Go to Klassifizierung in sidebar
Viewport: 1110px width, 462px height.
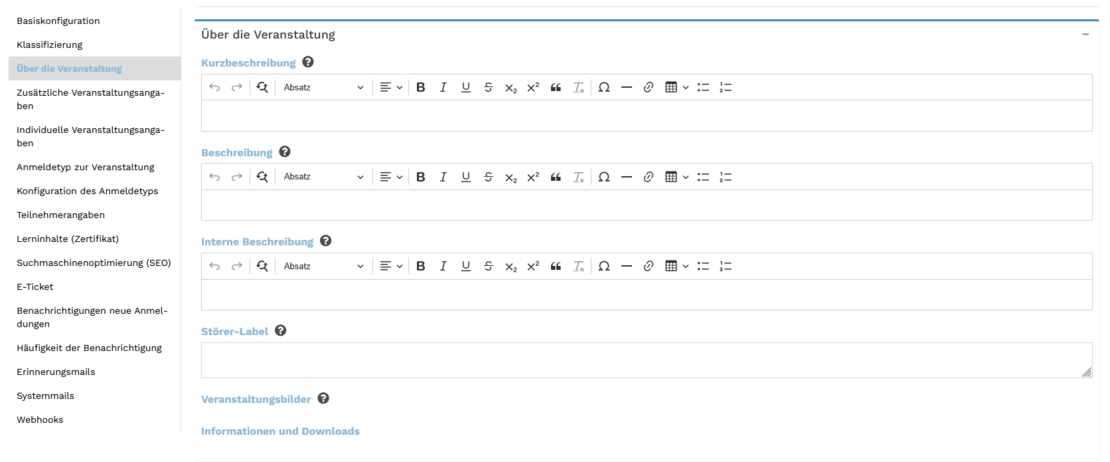(50, 45)
